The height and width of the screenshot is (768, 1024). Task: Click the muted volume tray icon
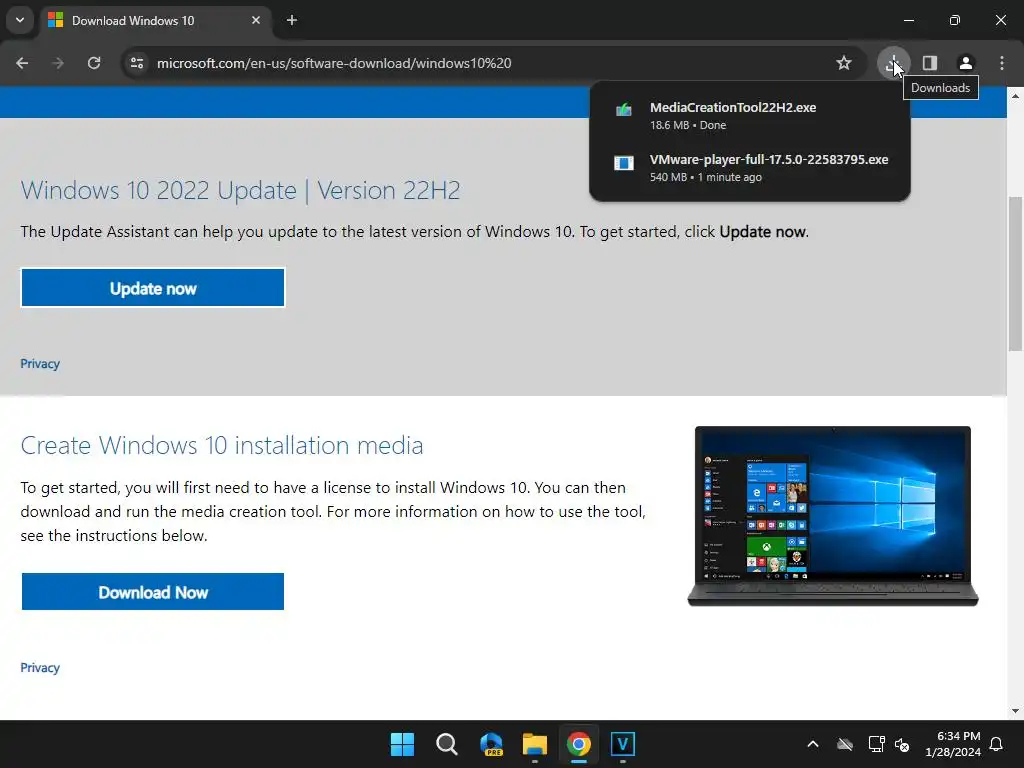pos(902,744)
